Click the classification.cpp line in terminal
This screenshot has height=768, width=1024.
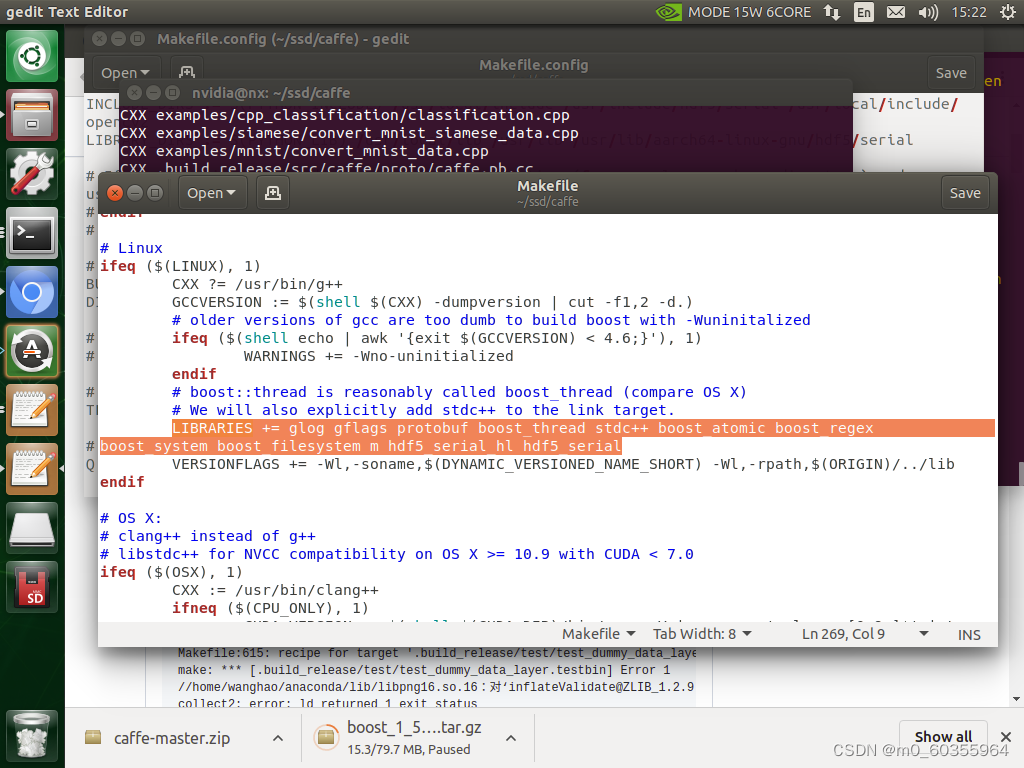pos(345,115)
